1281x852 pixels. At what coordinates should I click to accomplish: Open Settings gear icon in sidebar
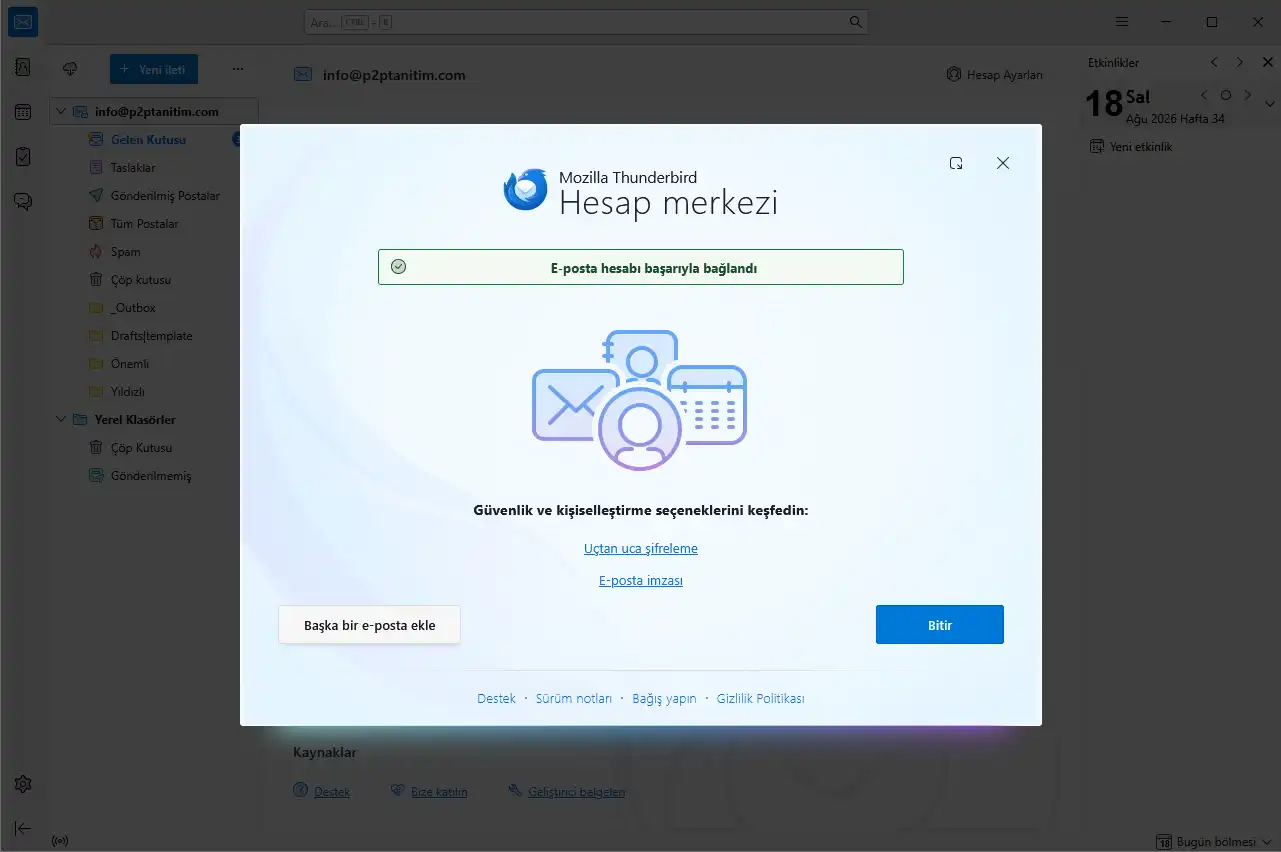pyautogui.click(x=23, y=784)
